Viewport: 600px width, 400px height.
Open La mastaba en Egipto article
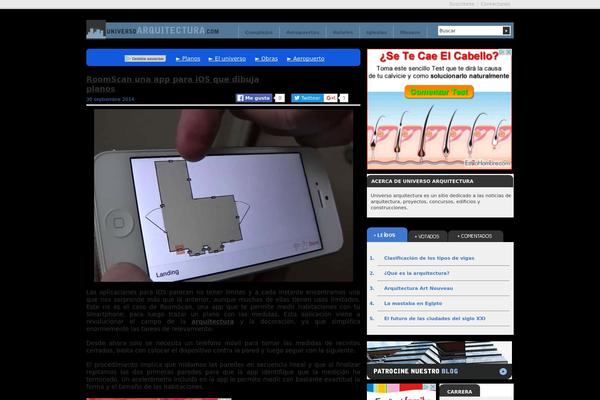413,303
